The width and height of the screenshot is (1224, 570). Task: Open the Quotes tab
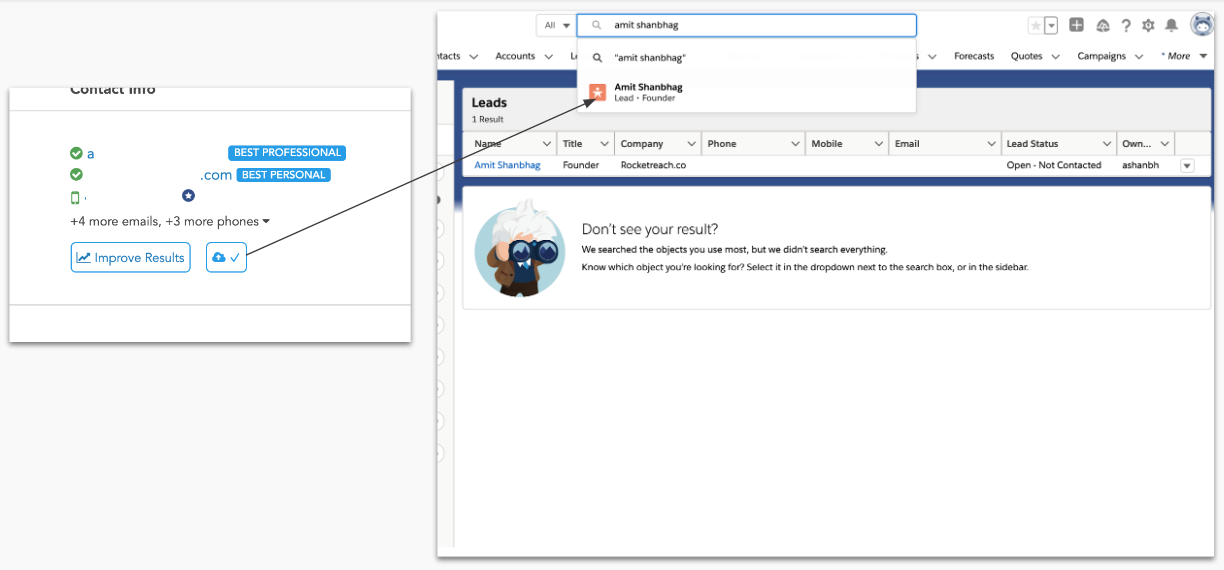pos(1026,56)
